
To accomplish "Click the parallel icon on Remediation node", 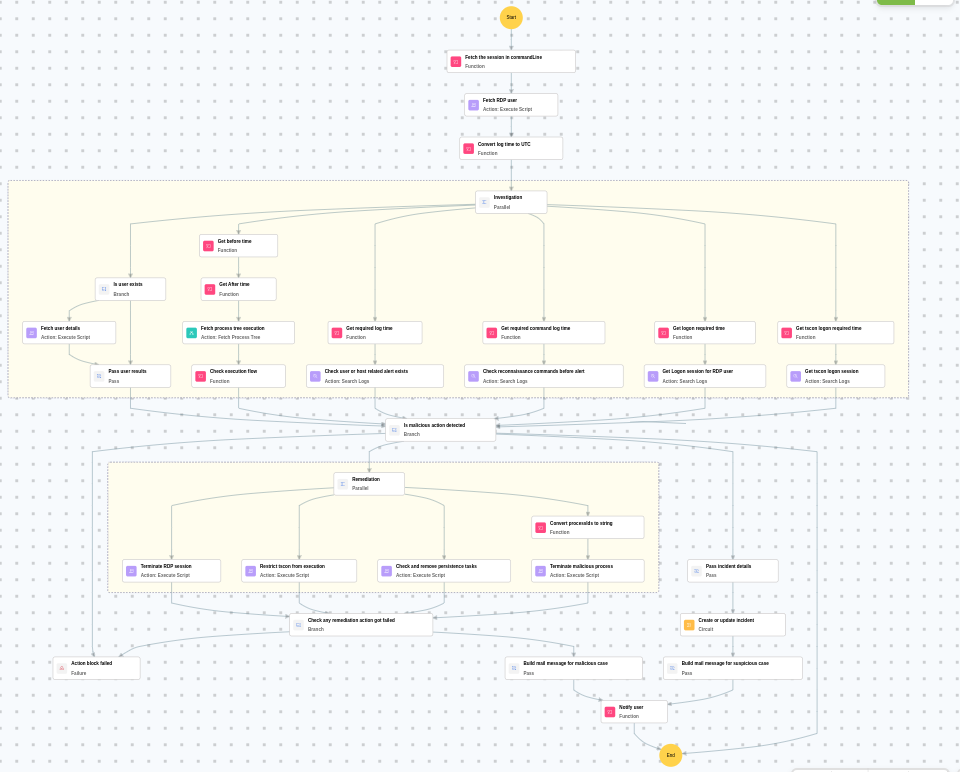I will point(343,484).
